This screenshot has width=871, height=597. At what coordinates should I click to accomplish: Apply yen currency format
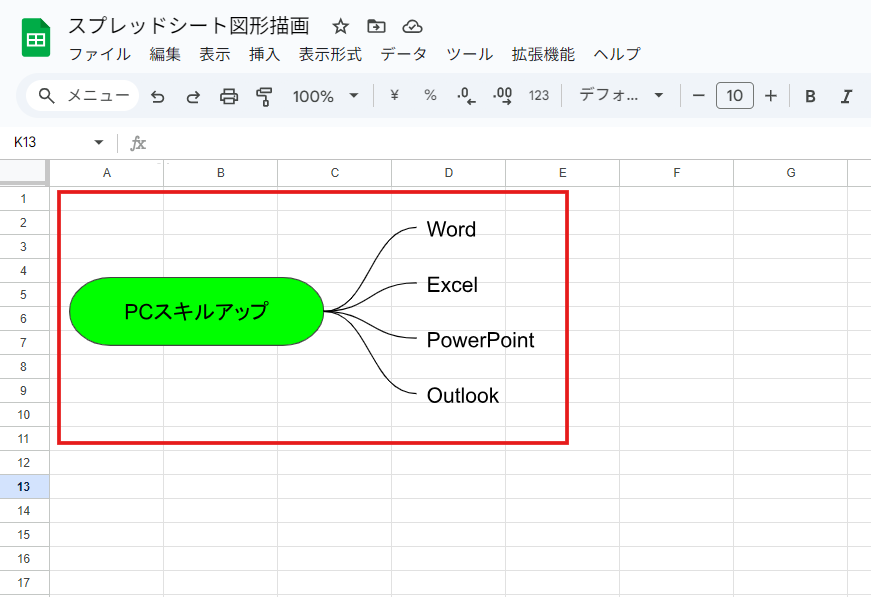point(394,96)
